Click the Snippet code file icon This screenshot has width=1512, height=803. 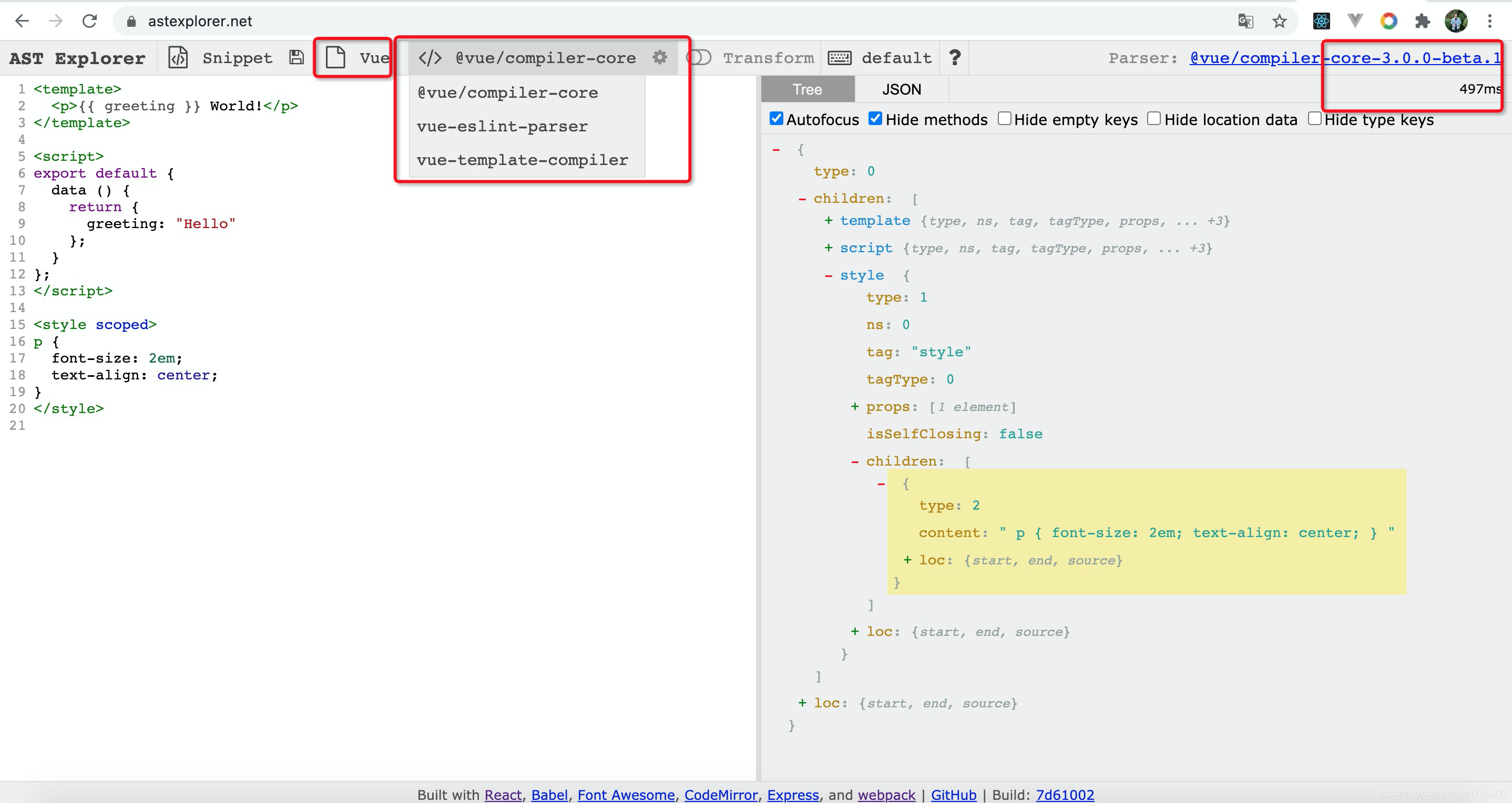(178, 57)
